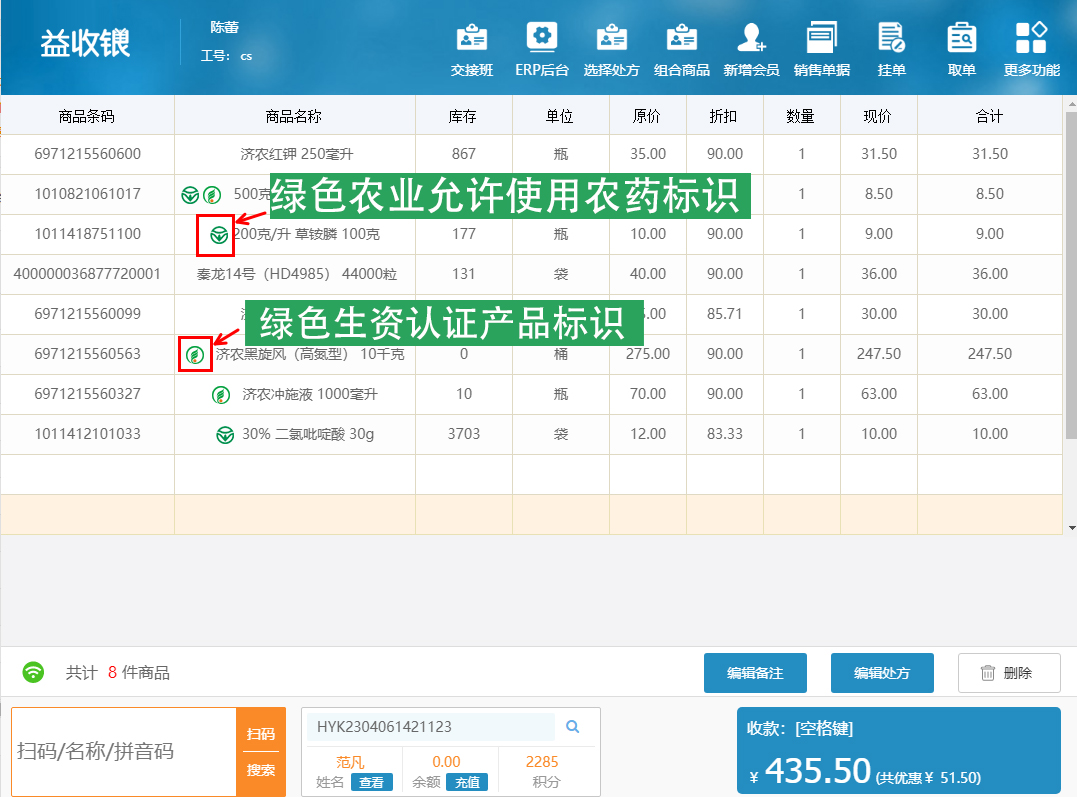
Task: Click the 查看 member name button
Action: pos(371,782)
